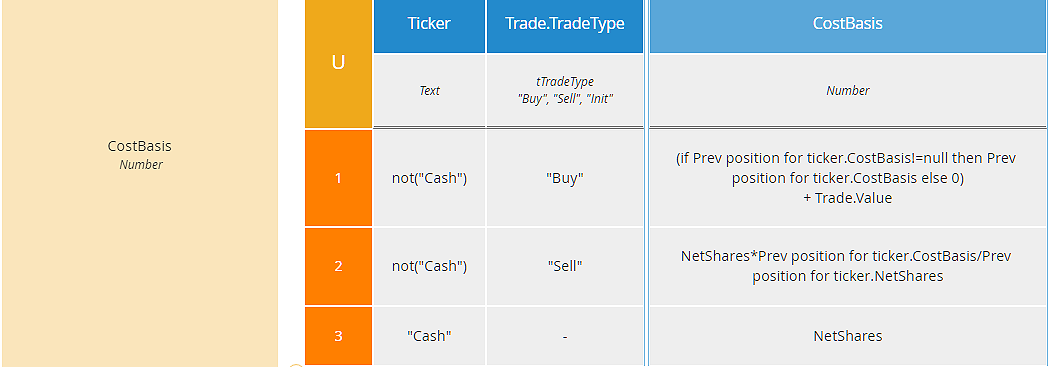
Task: Edit the dash trade type cell in rule 3
Action: tap(565, 336)
